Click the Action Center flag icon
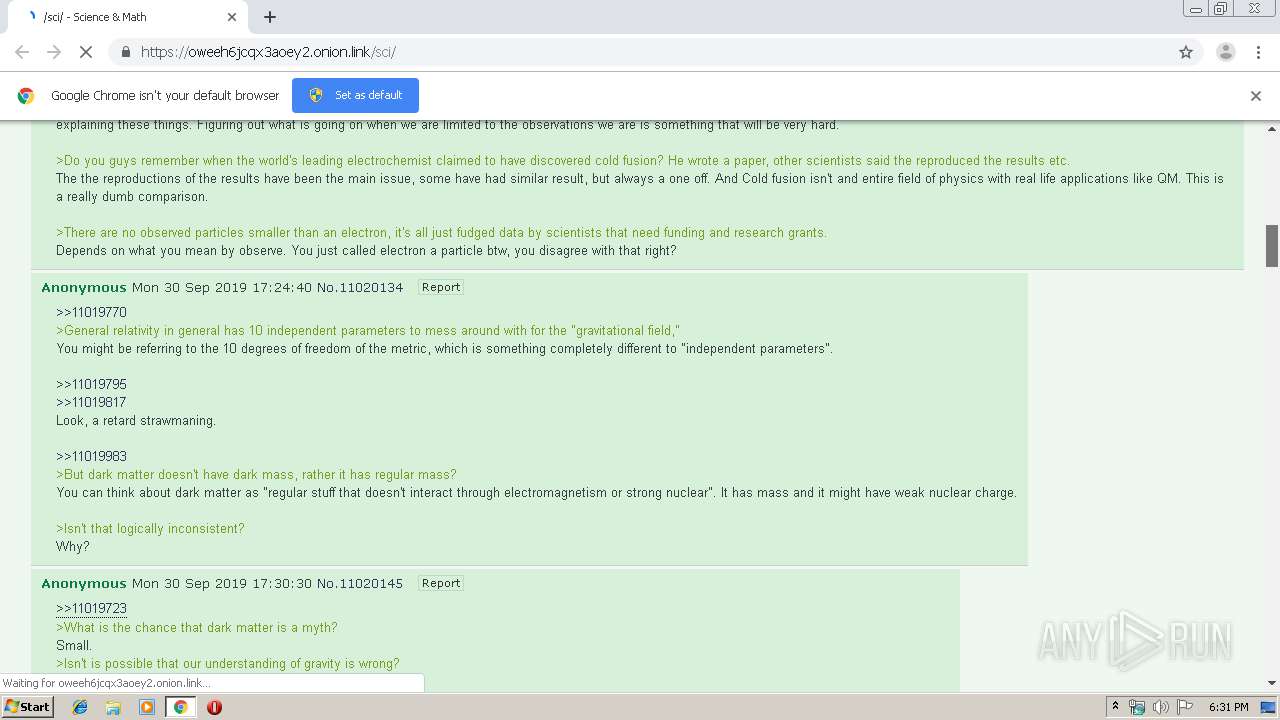This screenshot has height=720, width=1280. click(1184, 707)
